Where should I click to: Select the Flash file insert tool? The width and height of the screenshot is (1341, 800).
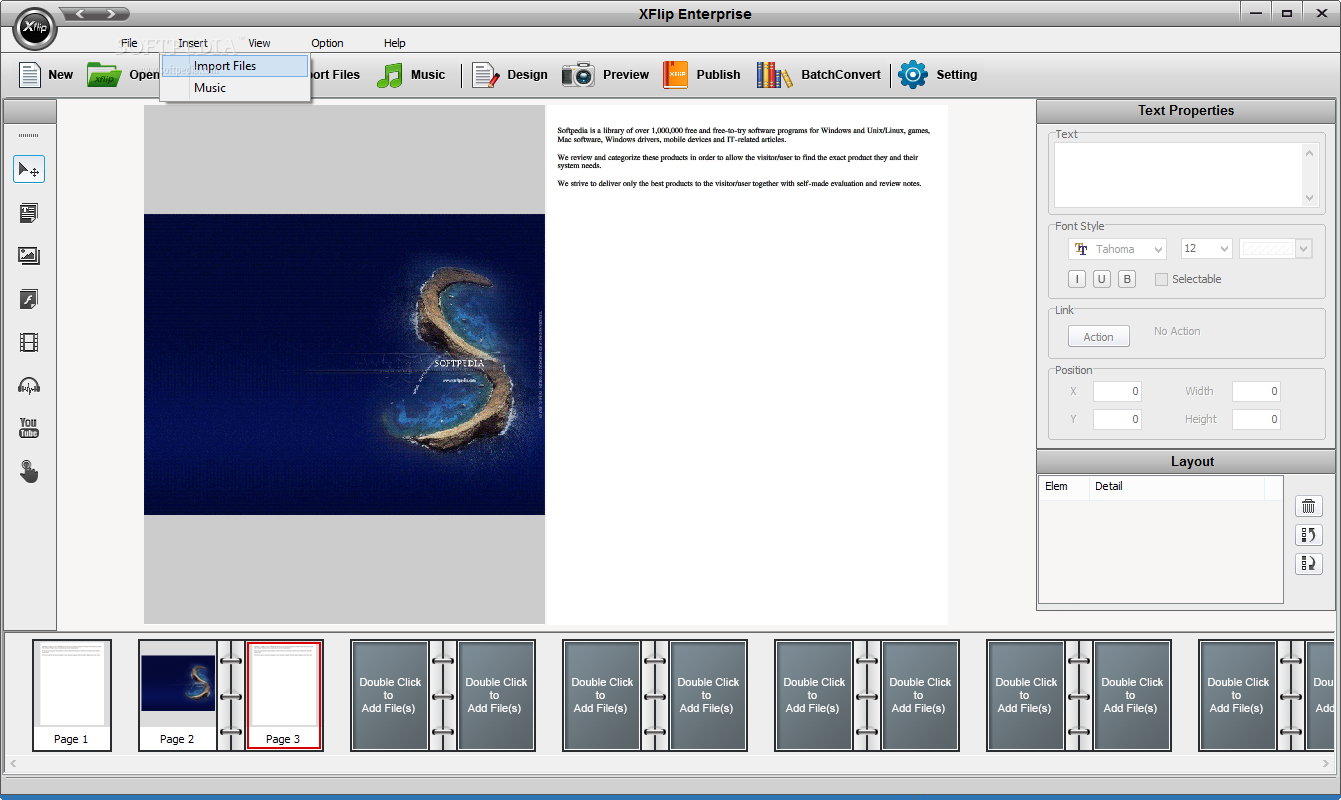click(x=29, y=299)
